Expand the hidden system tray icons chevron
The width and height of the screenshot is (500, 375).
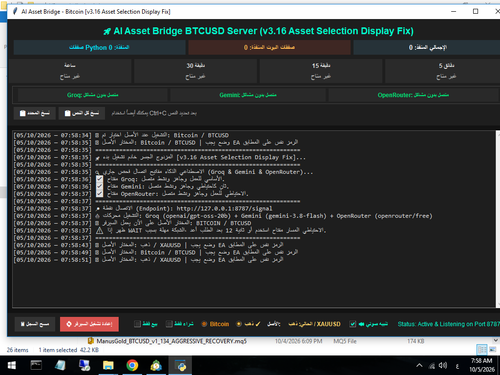pos(419,366)
